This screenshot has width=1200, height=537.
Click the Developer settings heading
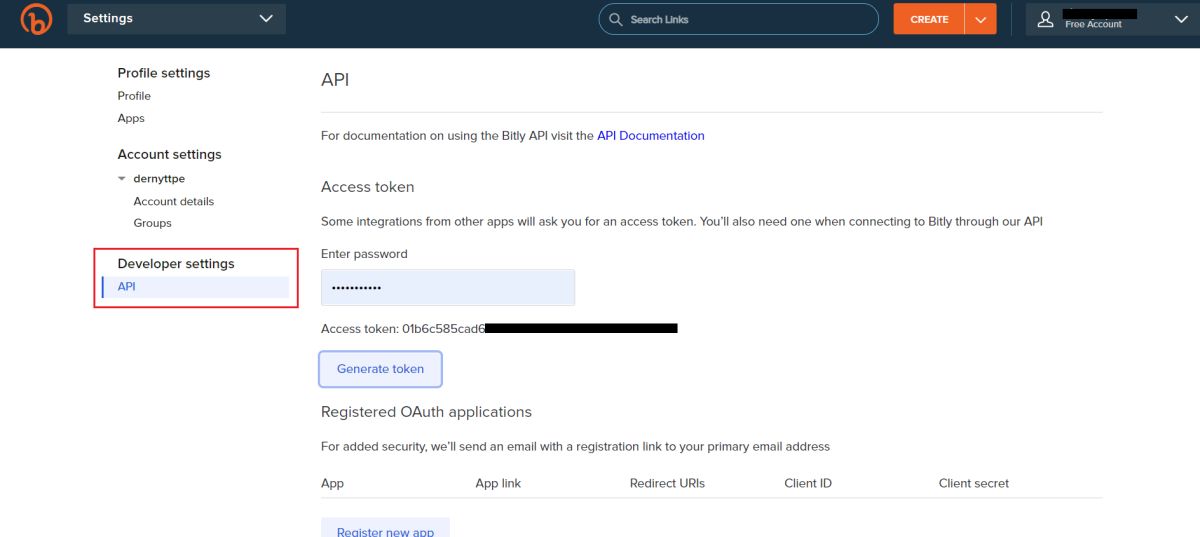176,264
